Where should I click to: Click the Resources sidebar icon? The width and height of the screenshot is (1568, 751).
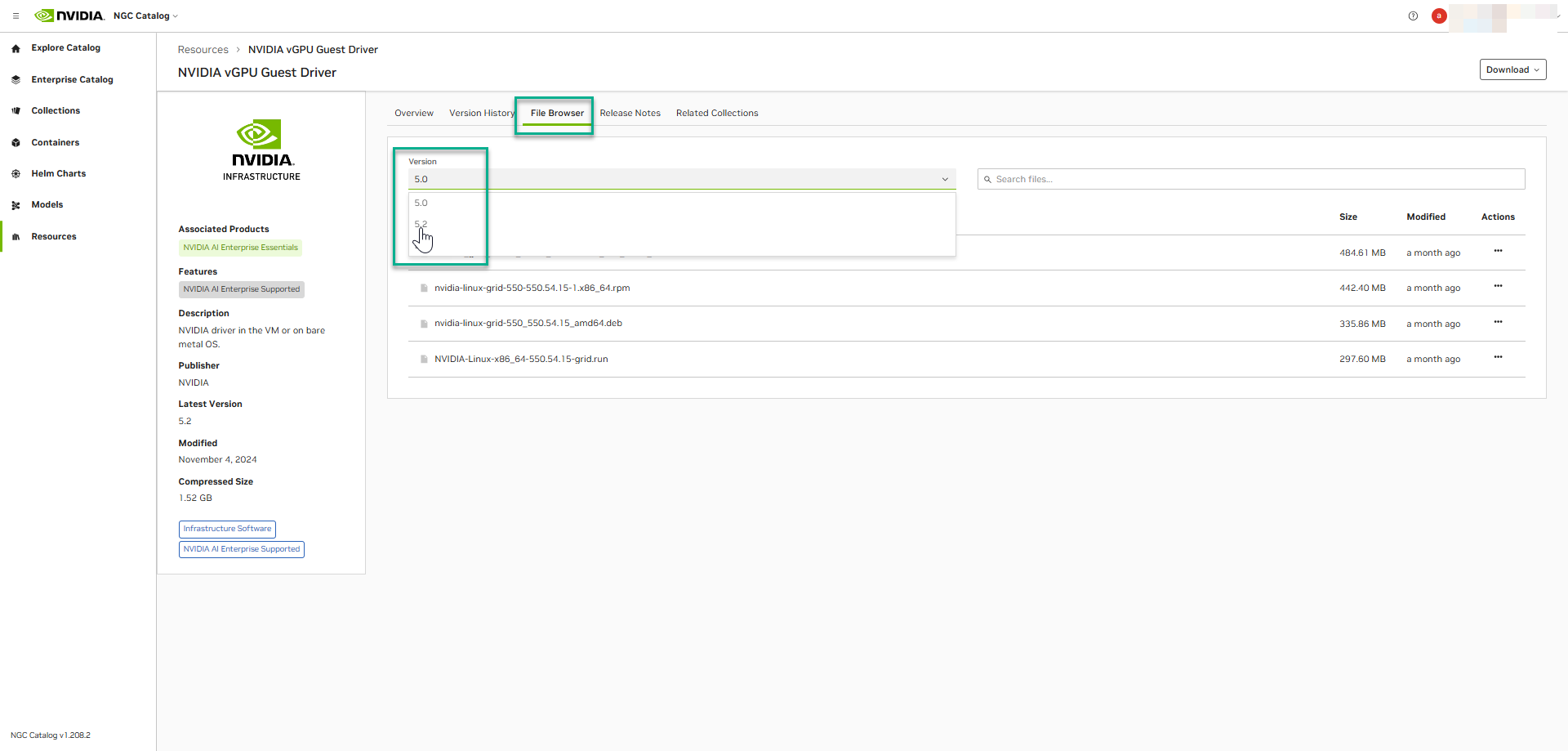tap(16, 237)
